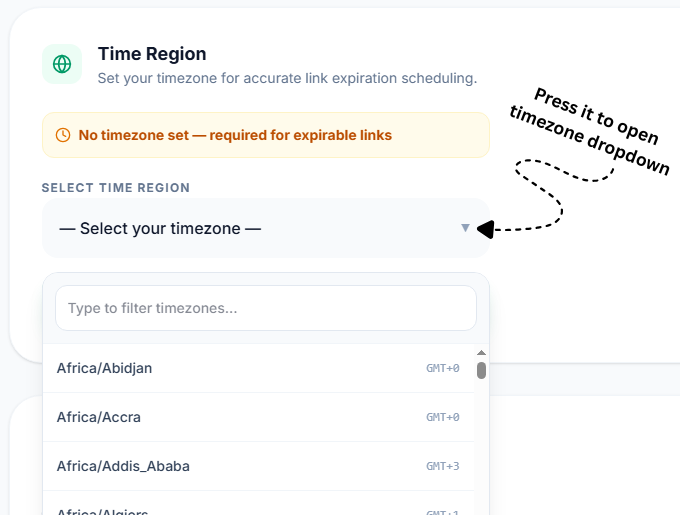Focus the 'Type to filter timezones' field

click(266, 308)
